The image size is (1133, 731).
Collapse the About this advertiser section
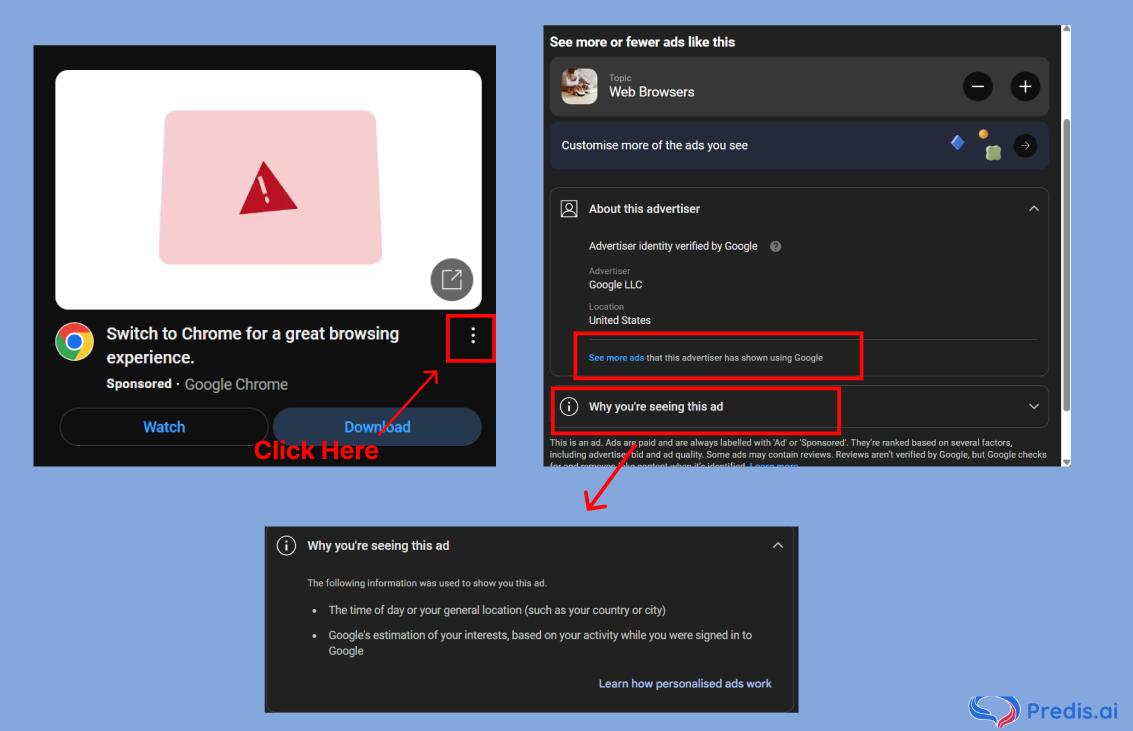tap(1034, 208)
